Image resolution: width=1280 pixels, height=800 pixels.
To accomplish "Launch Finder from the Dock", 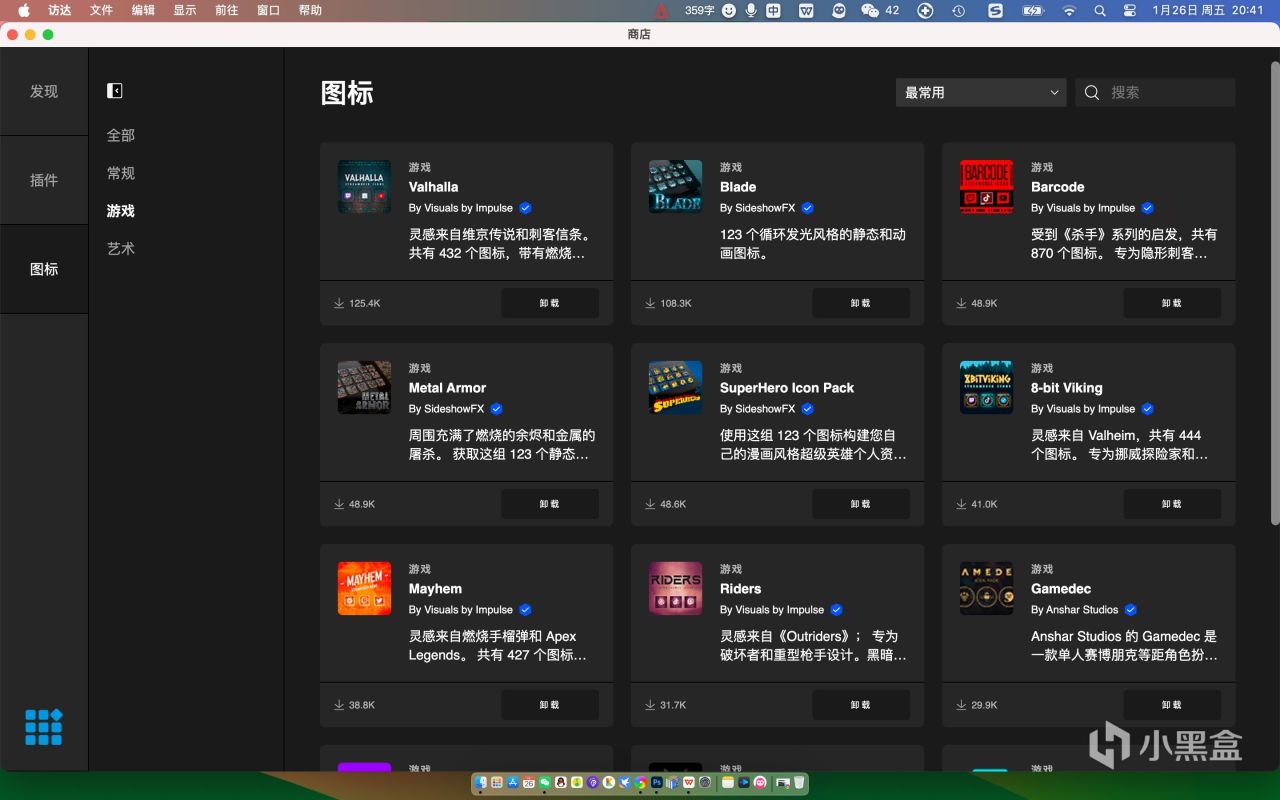I will coord(481,782).
